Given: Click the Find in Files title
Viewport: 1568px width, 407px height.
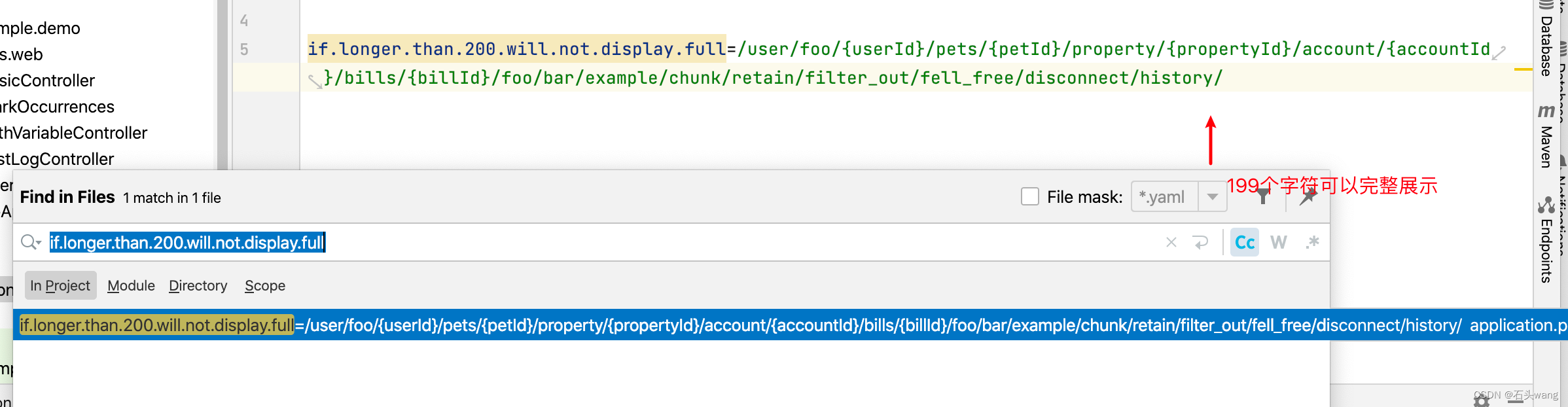Looking at the screenshot, I should point(67,197).
